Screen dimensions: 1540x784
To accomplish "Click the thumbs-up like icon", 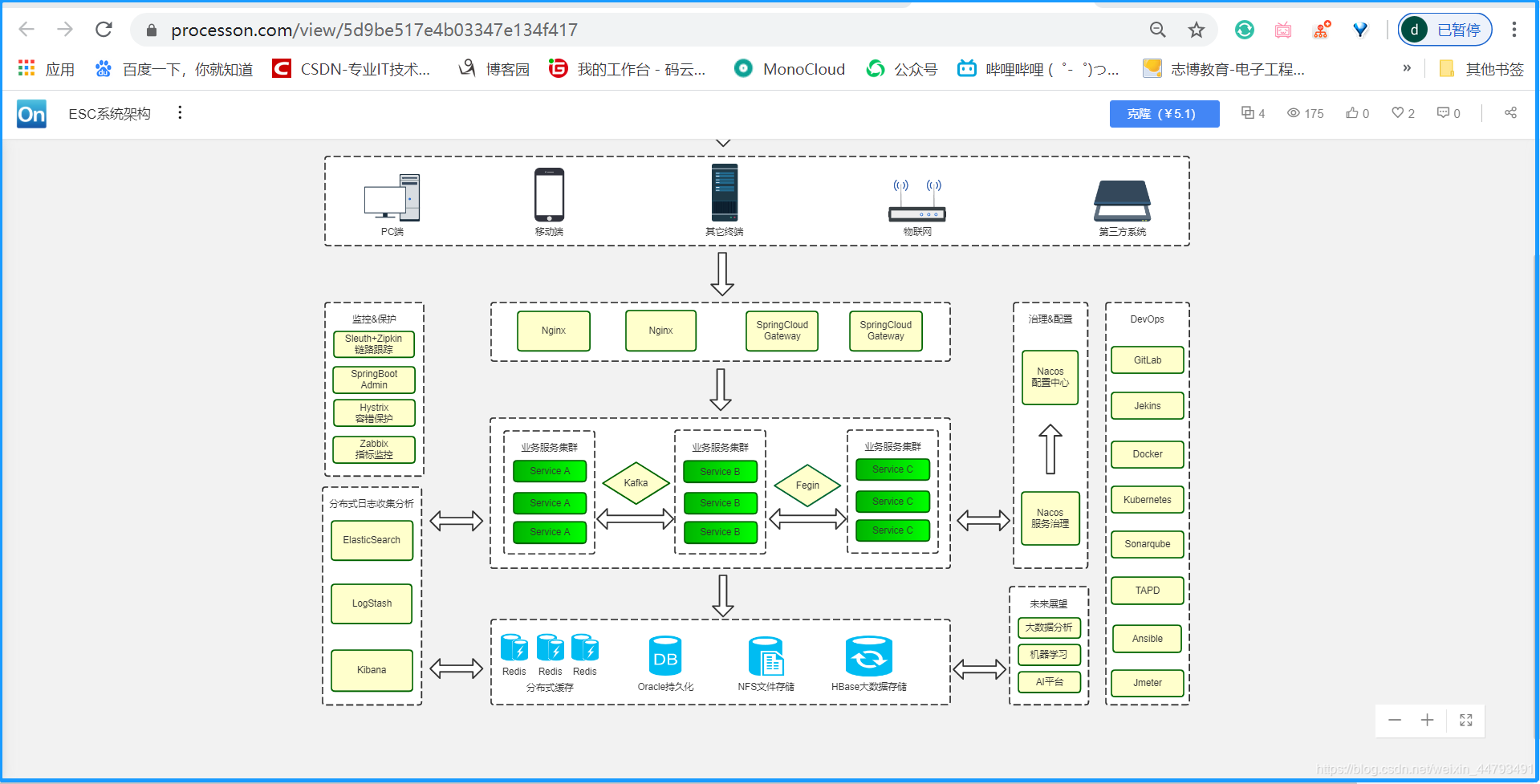I will click(x=1352, y=113).
